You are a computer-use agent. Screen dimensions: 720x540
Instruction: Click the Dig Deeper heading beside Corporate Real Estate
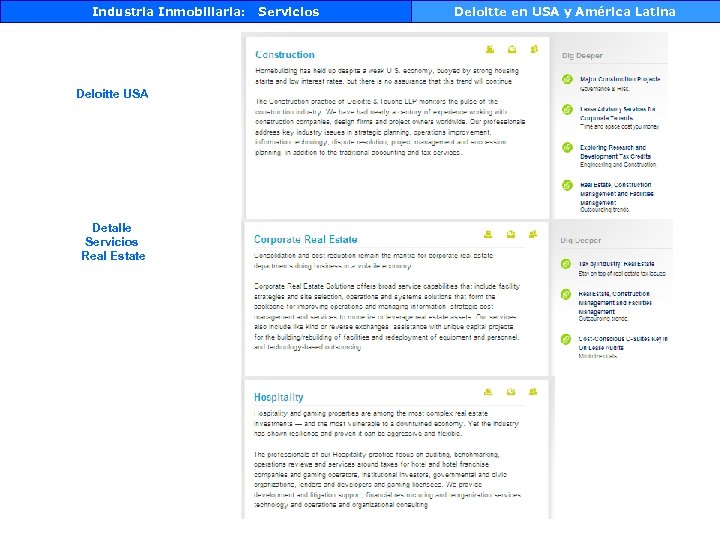tap(580, 241)
